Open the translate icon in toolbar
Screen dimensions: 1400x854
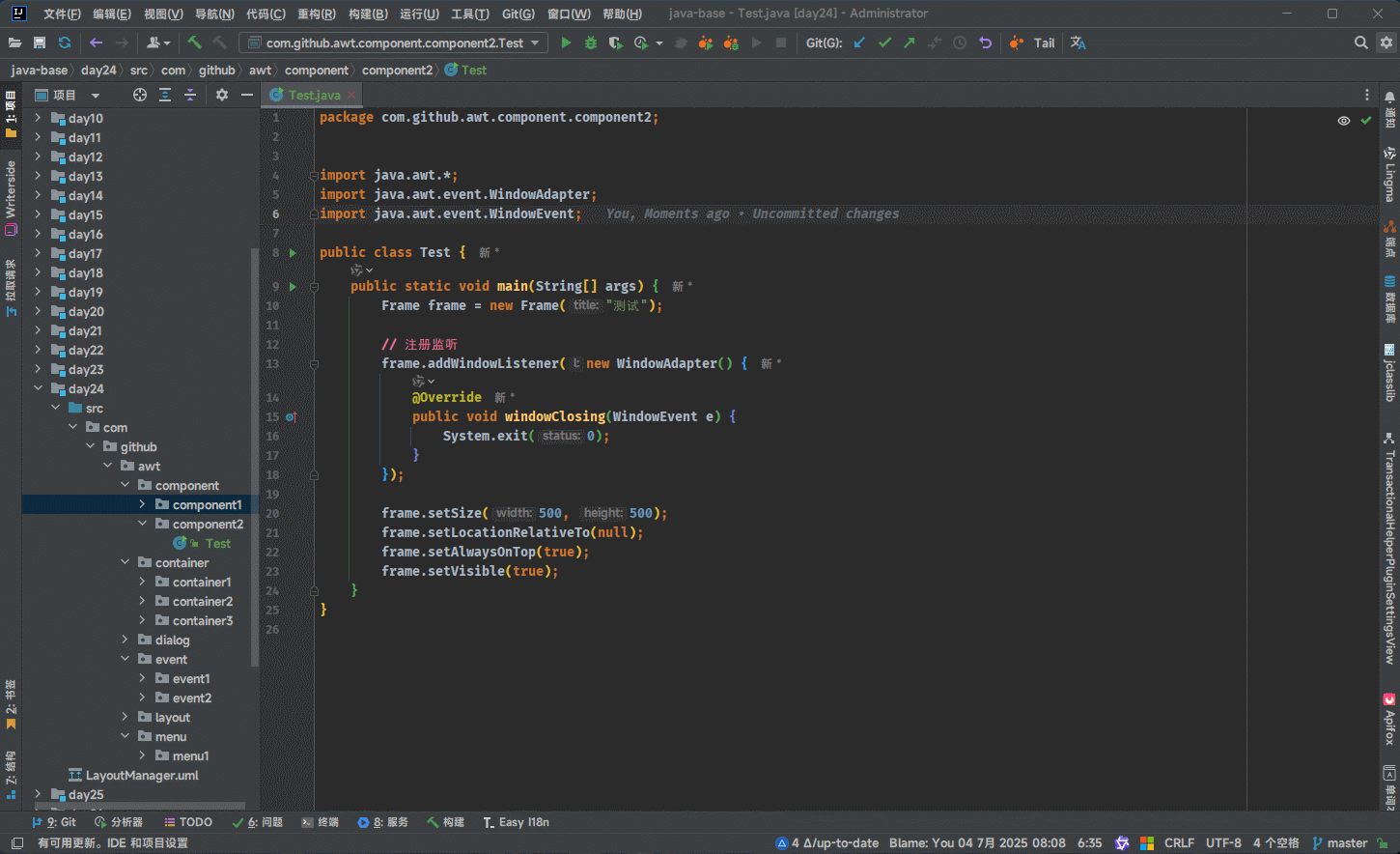pos(1078,43)
